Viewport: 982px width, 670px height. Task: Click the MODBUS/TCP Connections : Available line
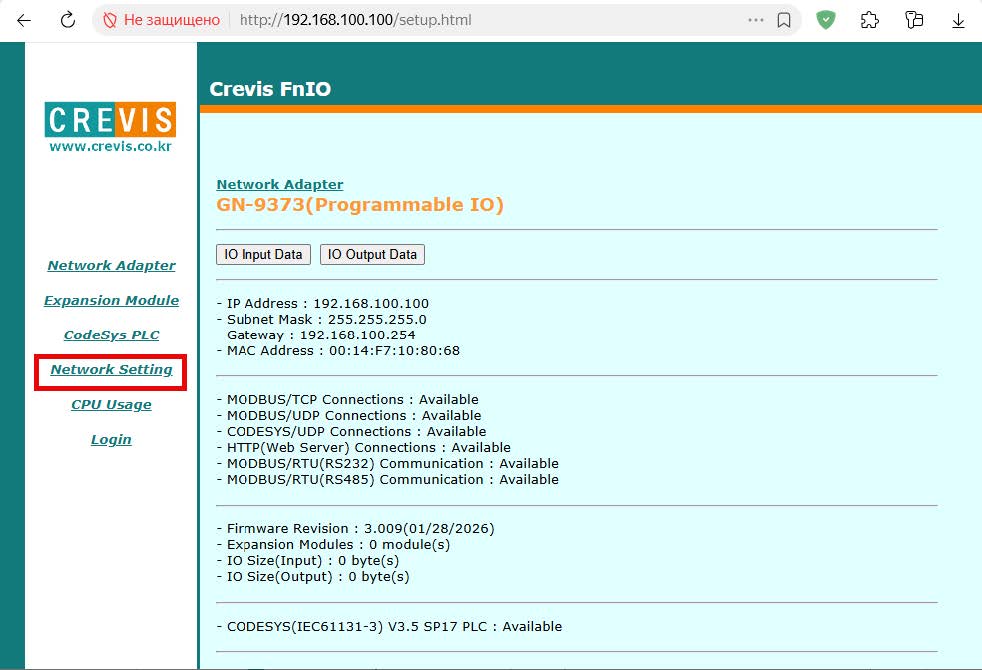tap(348, 399)
